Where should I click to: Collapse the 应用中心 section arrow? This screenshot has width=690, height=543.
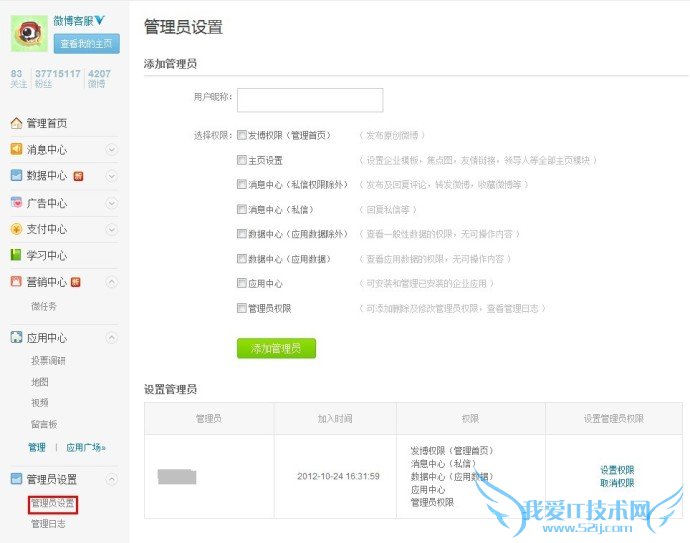tap(112, 338)
